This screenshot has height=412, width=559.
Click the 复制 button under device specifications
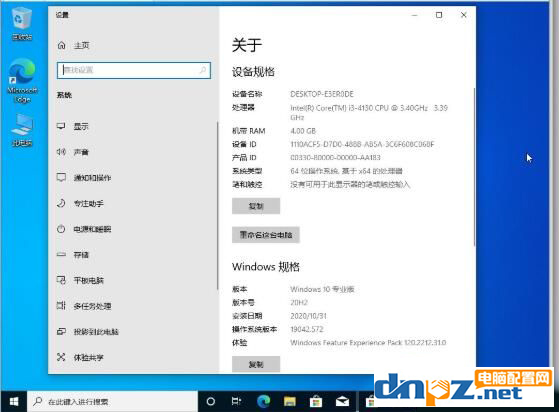256,206
